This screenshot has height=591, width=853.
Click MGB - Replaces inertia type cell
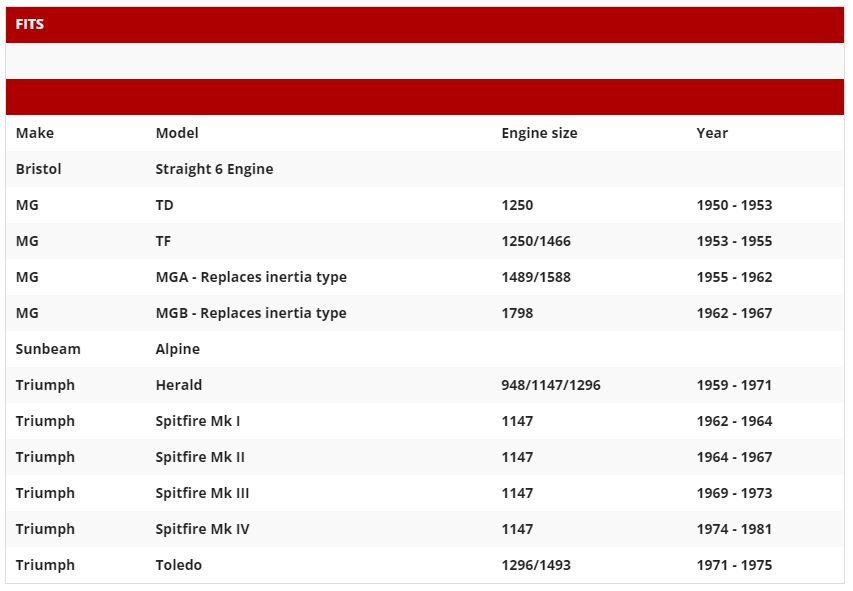coord(251,313)
